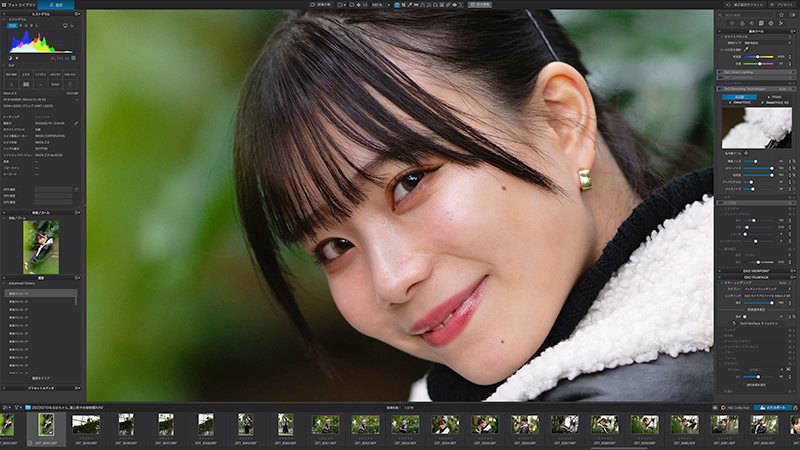Click the blue highlighted tool in top toolbar
The image size is (800, 450).
click(x=397, y=5)
